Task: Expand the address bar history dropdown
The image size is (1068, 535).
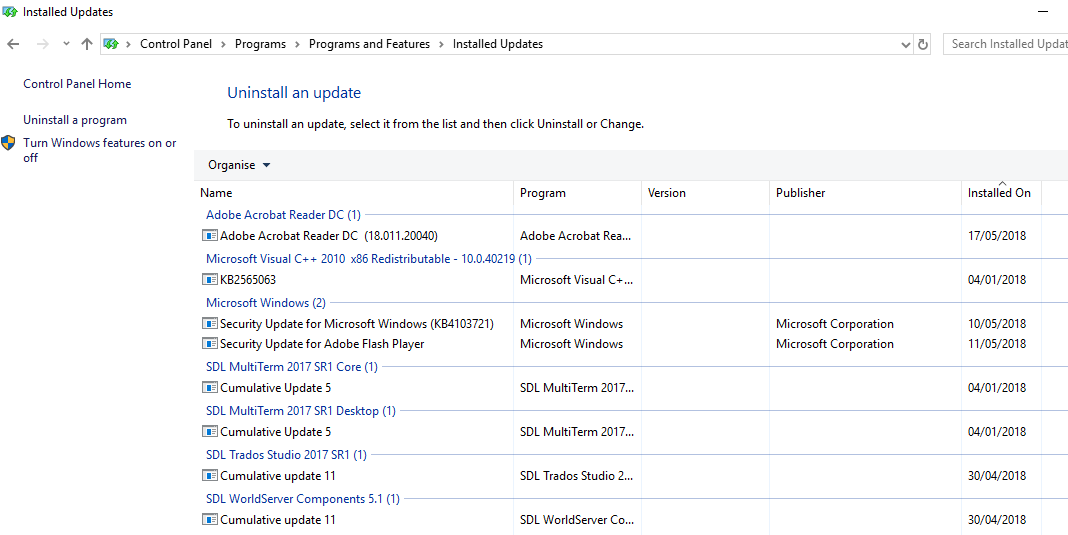Action: click(905, 44)
